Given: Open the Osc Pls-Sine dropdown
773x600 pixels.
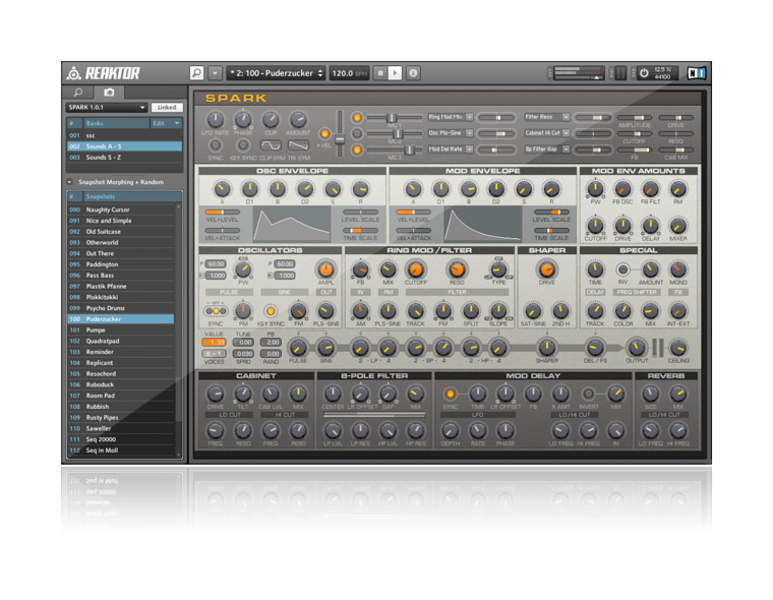Looking at the screenshot, I should (450, 133).
